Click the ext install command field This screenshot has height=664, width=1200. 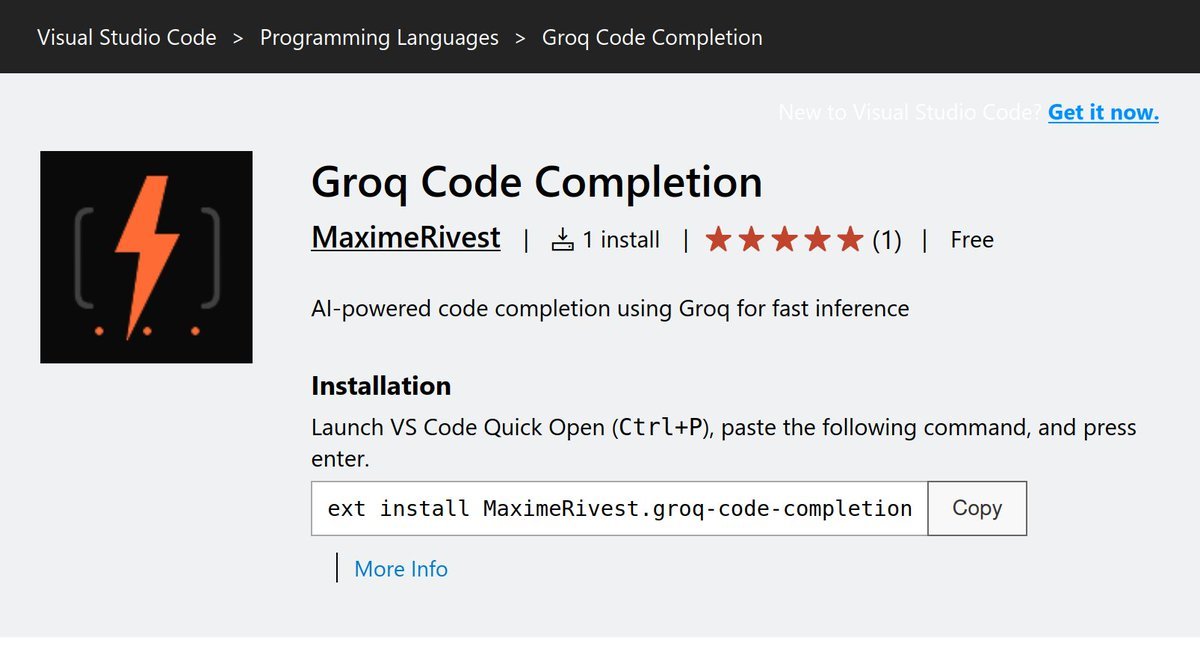pyautogui.click(x=619, y=508)
